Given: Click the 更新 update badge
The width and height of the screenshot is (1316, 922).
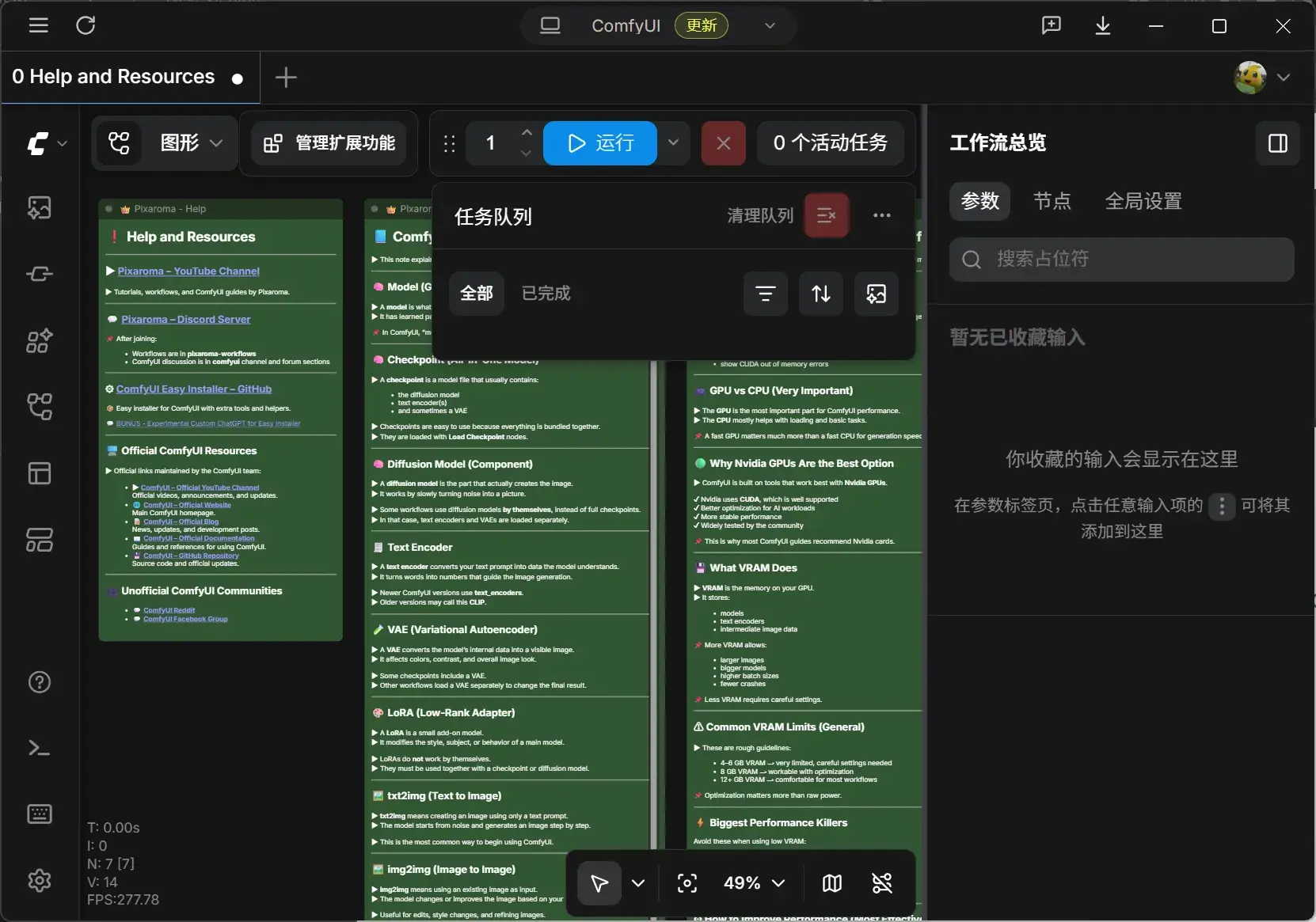Looking at the screenshot, I should [x=702, y=25].
